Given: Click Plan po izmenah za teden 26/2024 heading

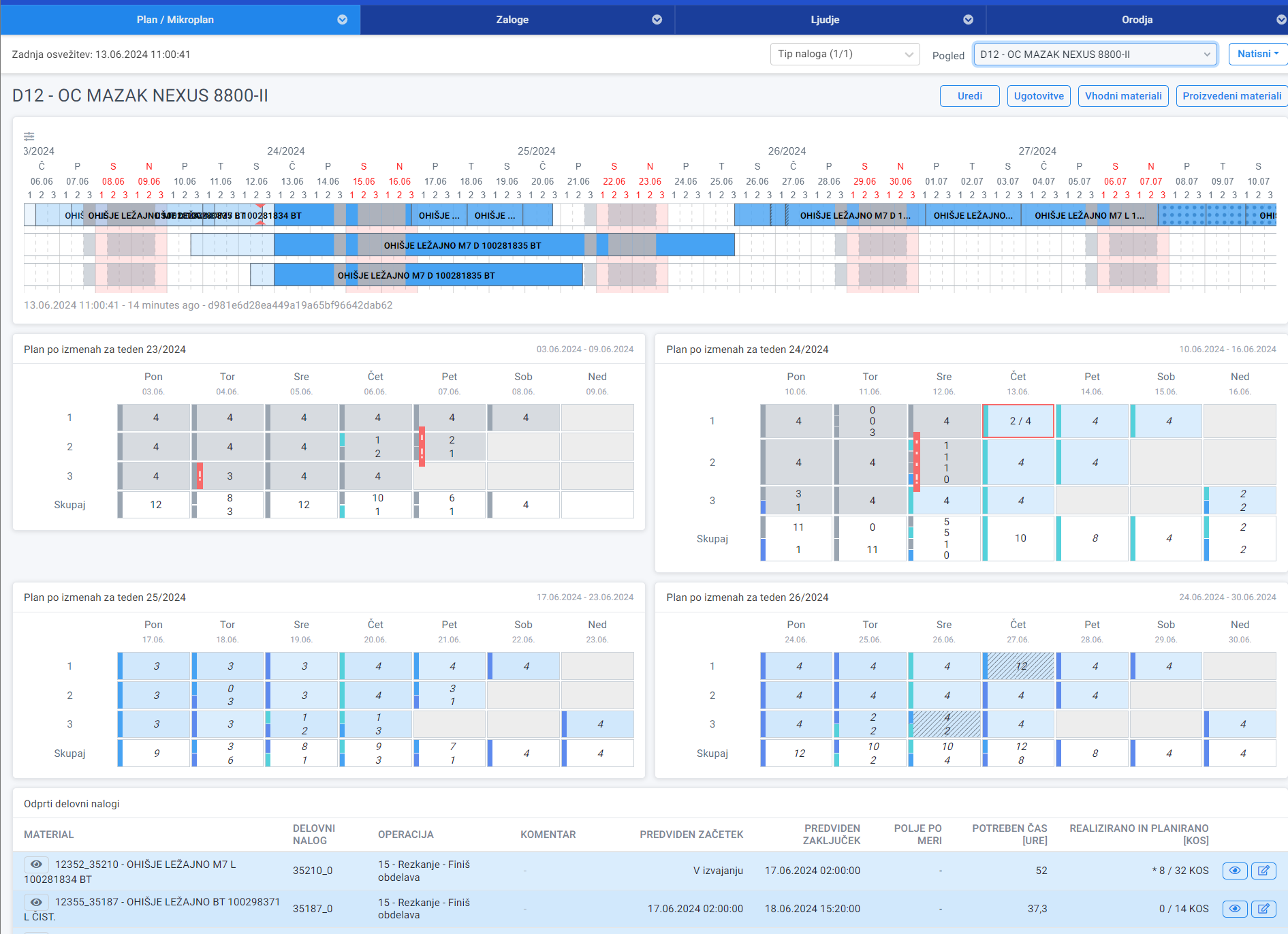Looking at the screenshot, I should pos(747,597).
